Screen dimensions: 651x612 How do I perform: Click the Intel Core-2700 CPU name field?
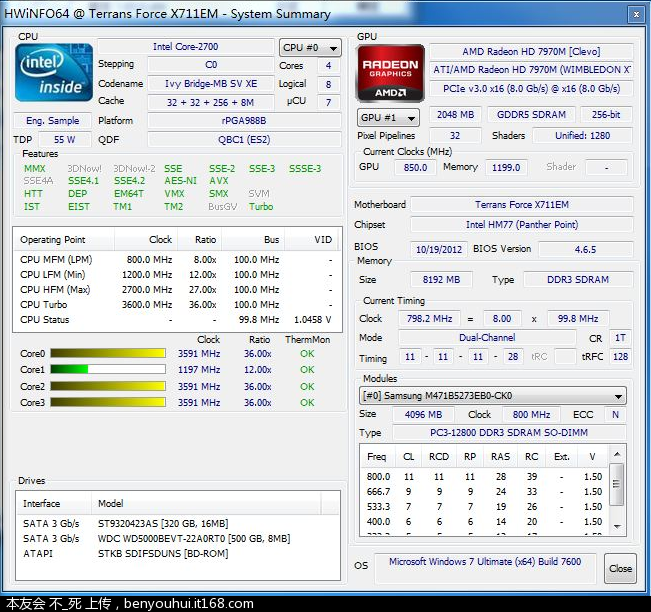pos(186,47)
